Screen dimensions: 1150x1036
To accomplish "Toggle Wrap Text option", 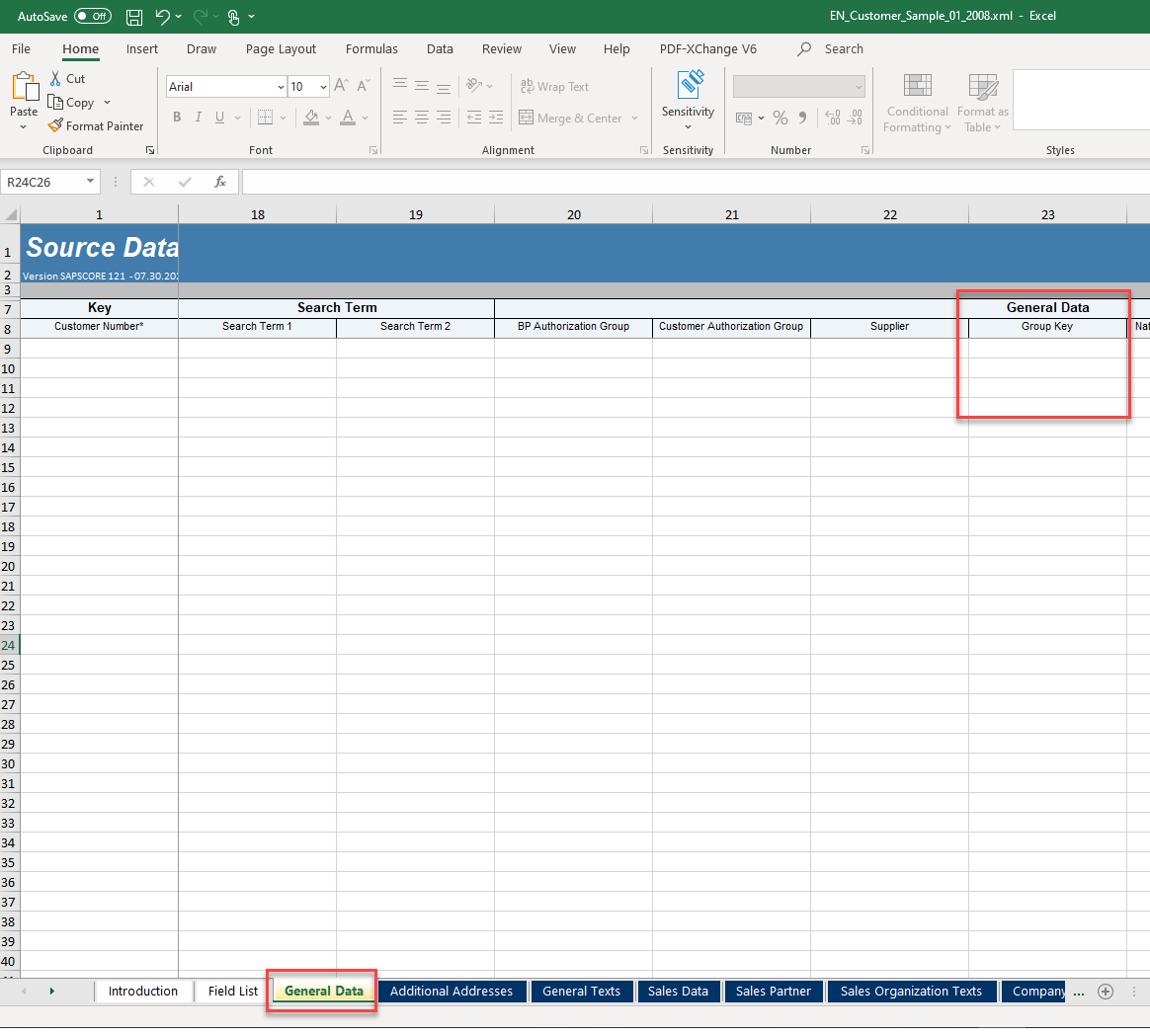I will tap(554, 87).
